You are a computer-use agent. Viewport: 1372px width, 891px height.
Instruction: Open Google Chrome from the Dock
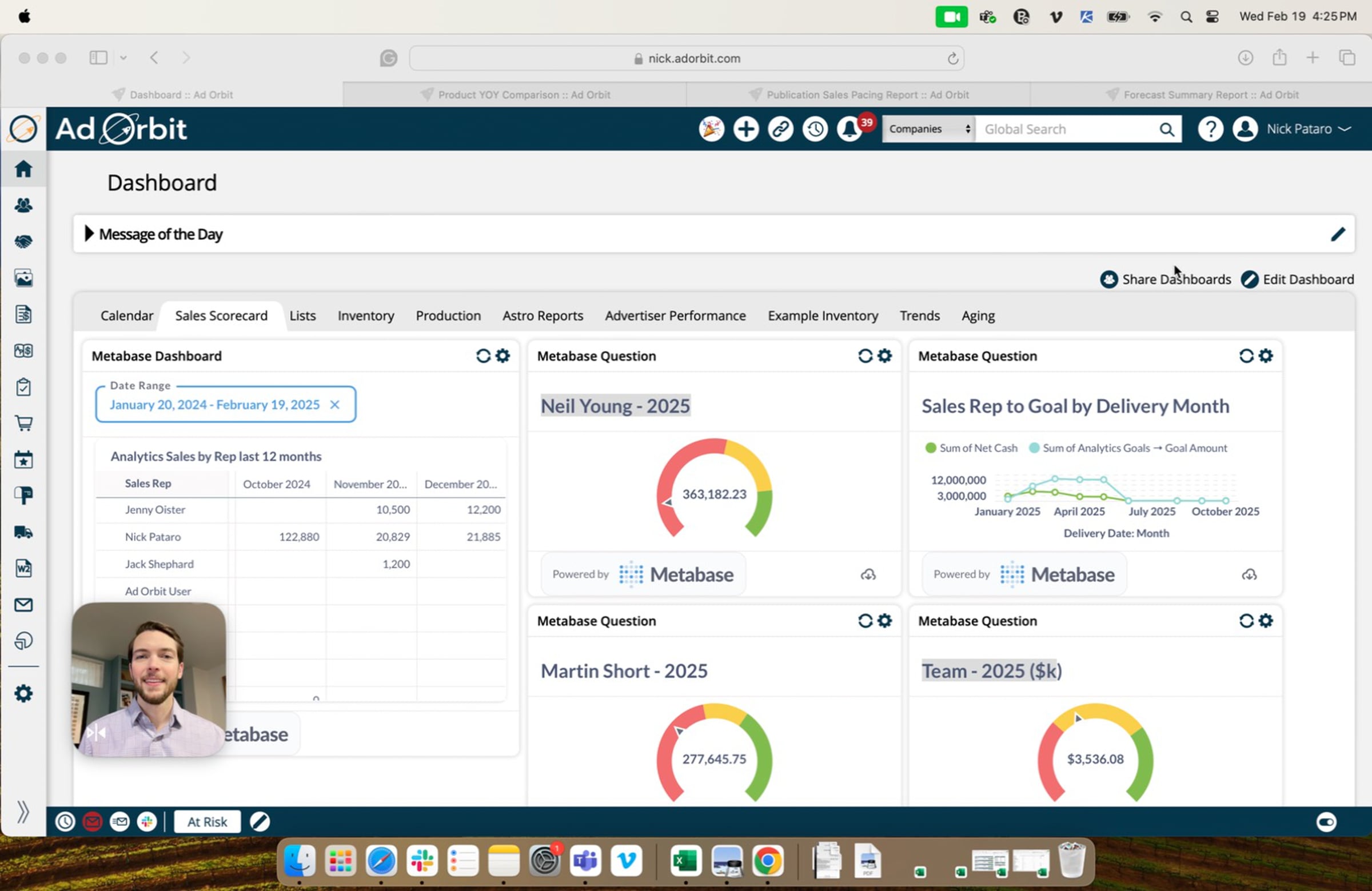(767, 861)
